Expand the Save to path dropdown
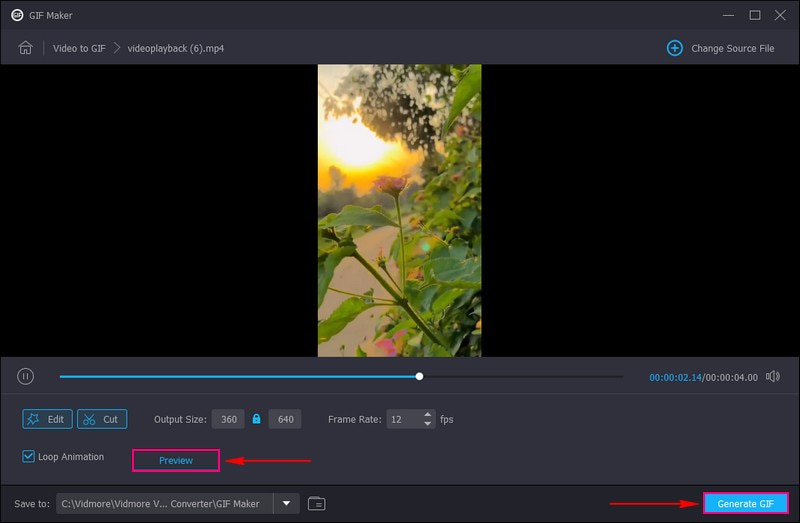800x523 pixels. coord(287,503)
